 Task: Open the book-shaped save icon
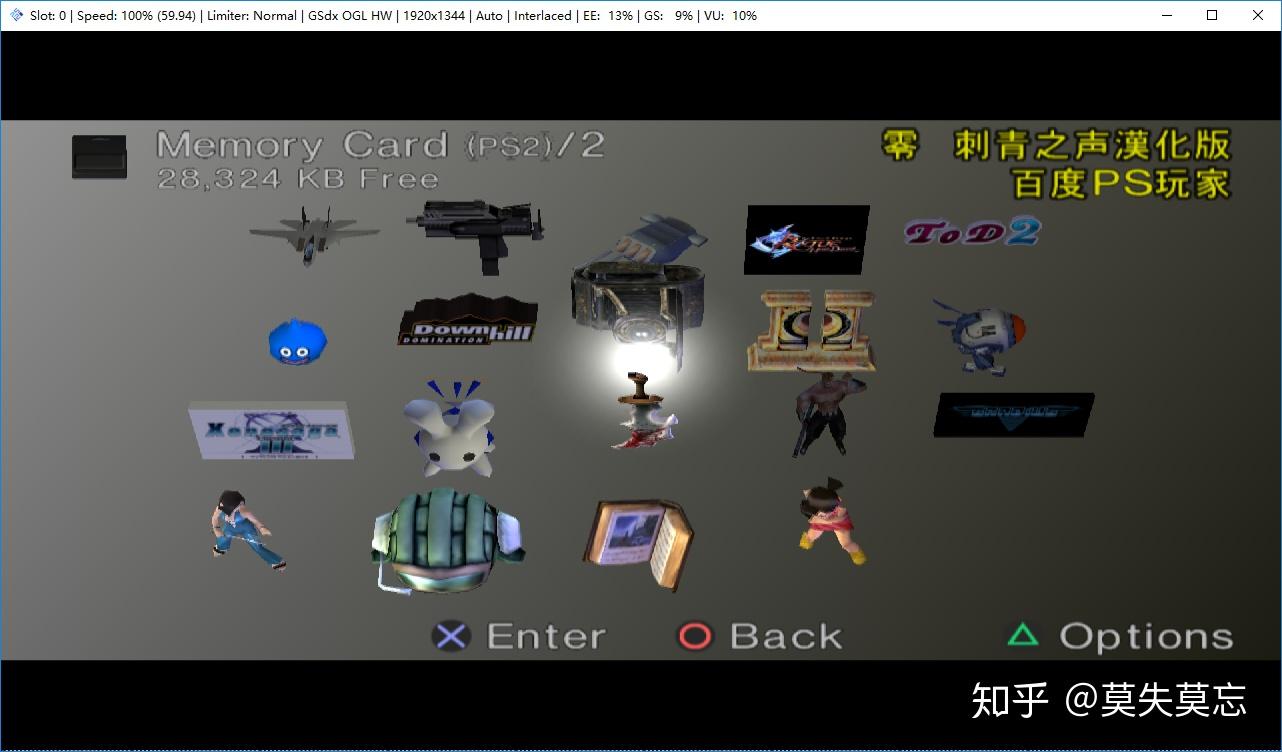638,540
